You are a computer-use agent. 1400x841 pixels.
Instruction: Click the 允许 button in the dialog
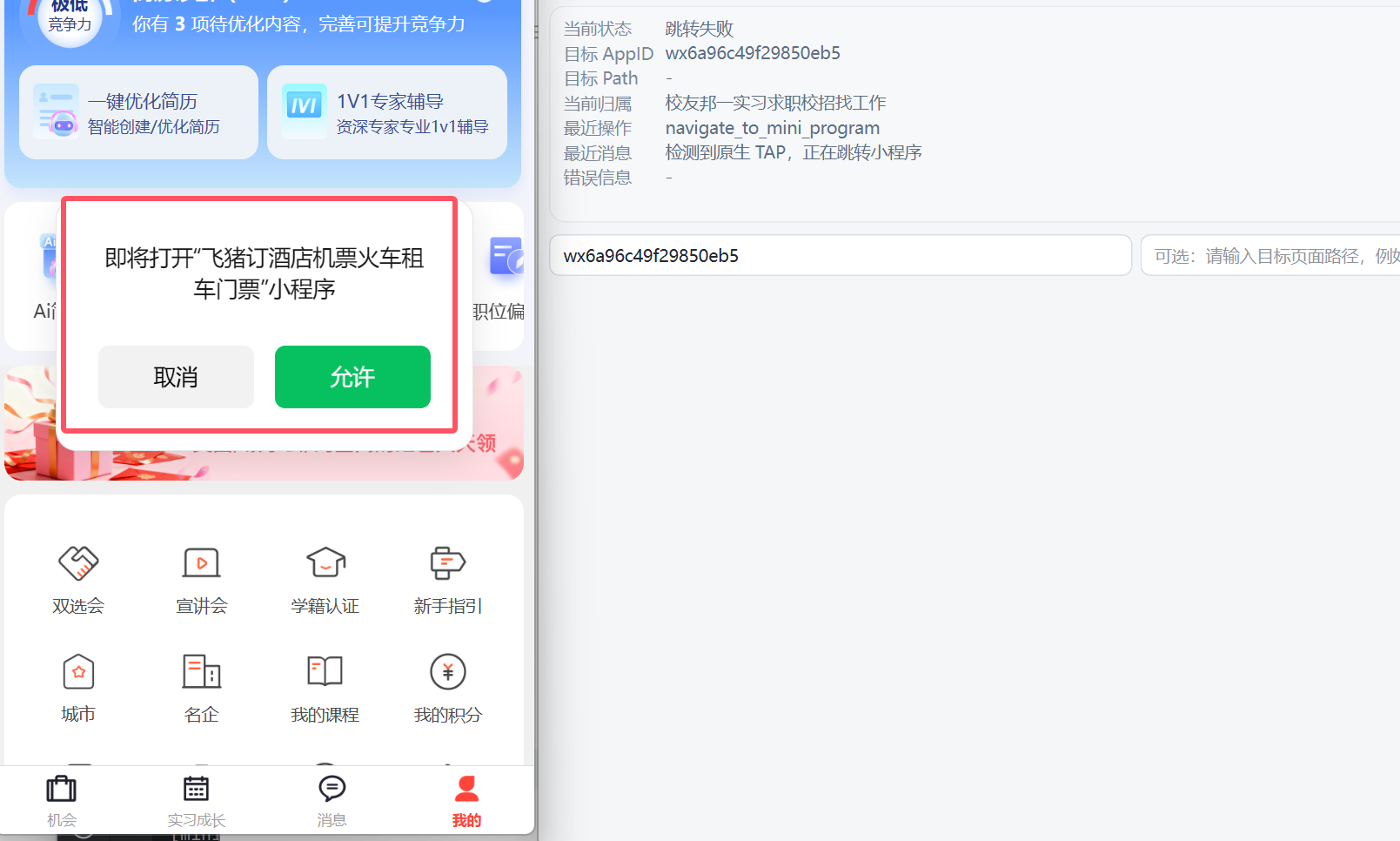pos(352,377)
